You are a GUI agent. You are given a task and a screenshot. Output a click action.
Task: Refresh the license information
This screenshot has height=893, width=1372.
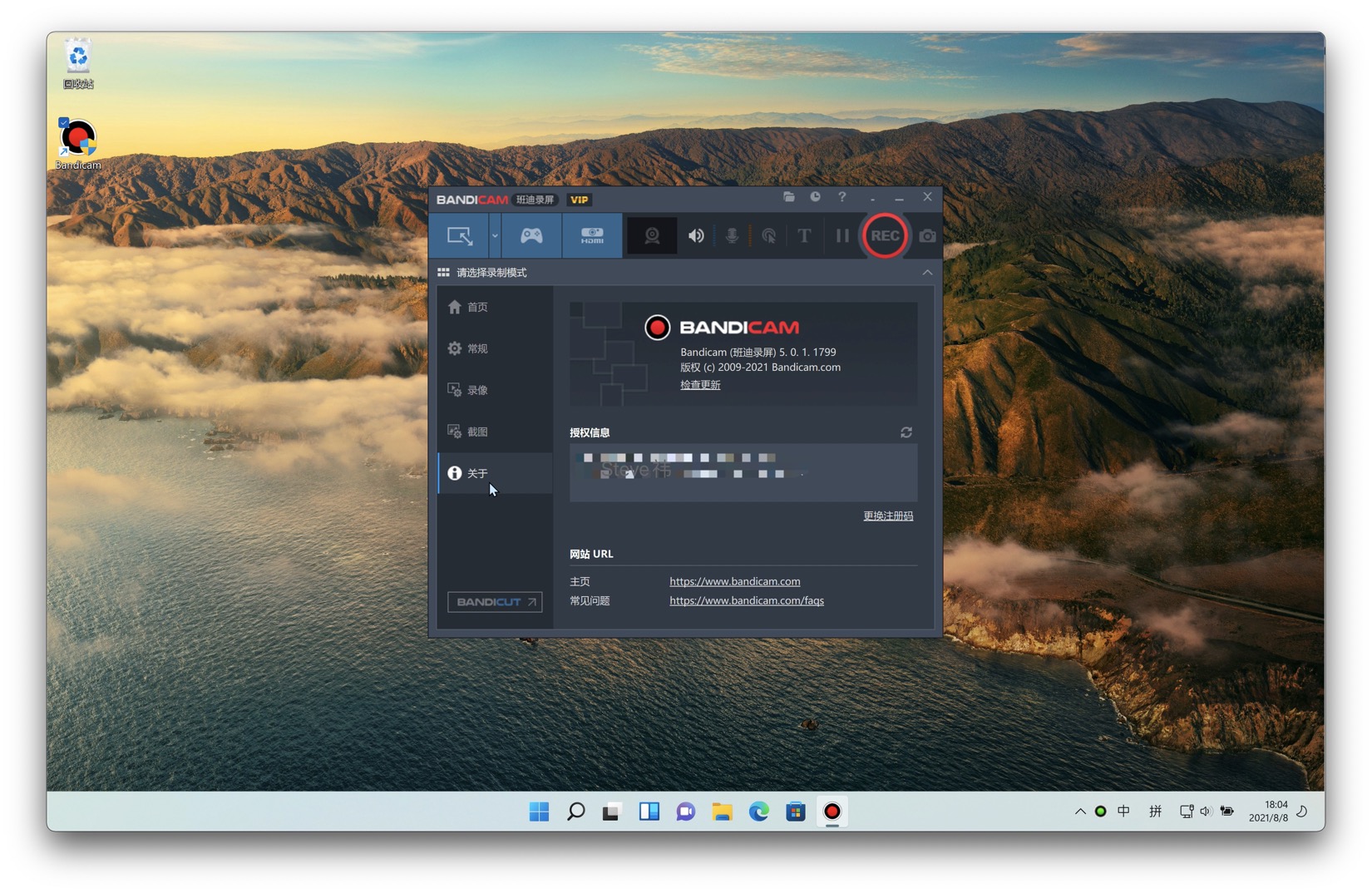pyautogui.click(x=906, y=432)
